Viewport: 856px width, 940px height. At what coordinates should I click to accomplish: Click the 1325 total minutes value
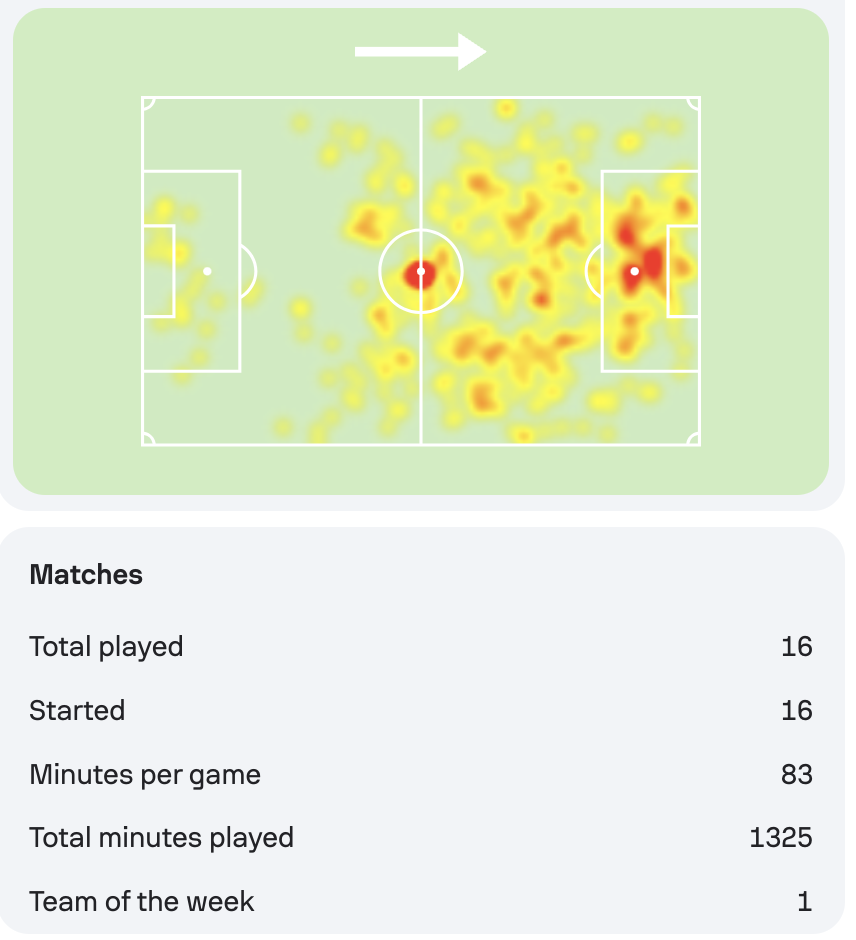(x=781, y=838)
